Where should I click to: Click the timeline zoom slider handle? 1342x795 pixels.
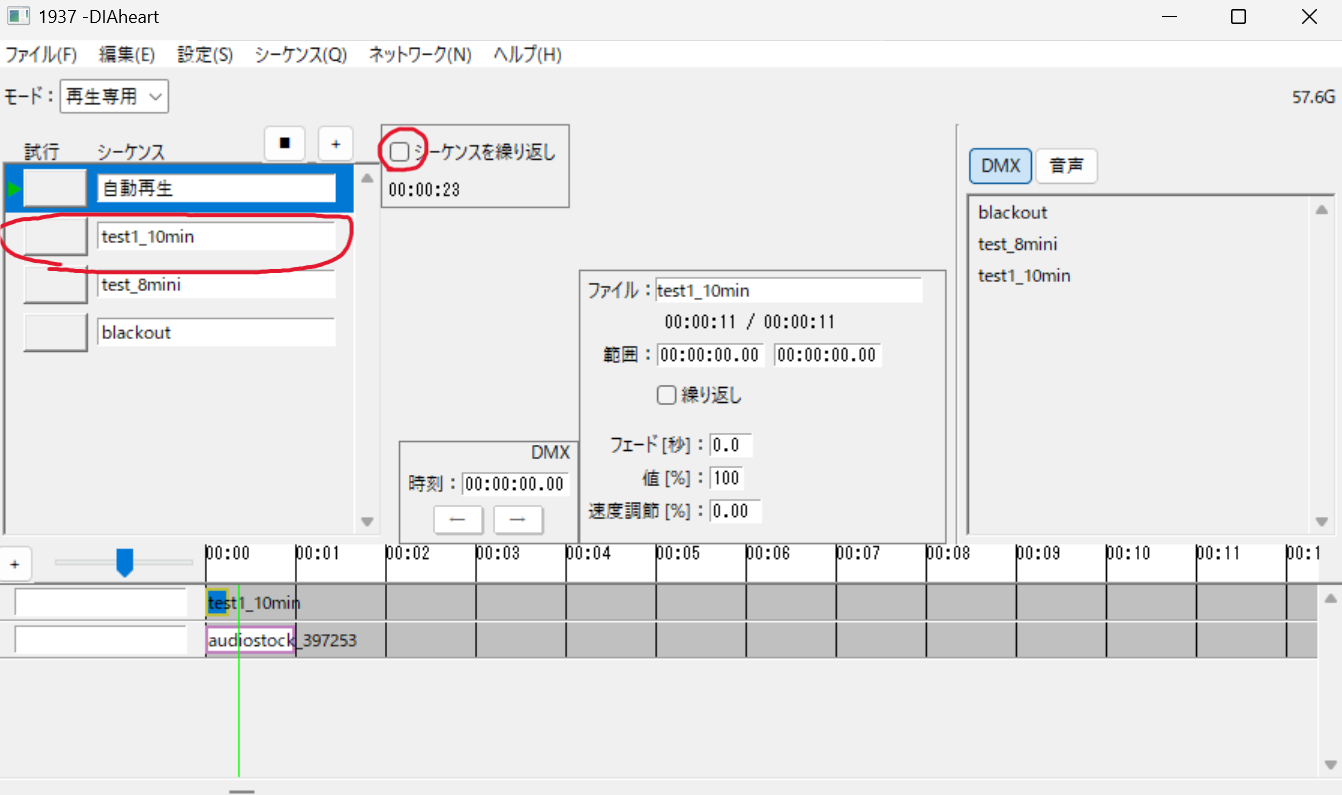click(x=125, y=562)
